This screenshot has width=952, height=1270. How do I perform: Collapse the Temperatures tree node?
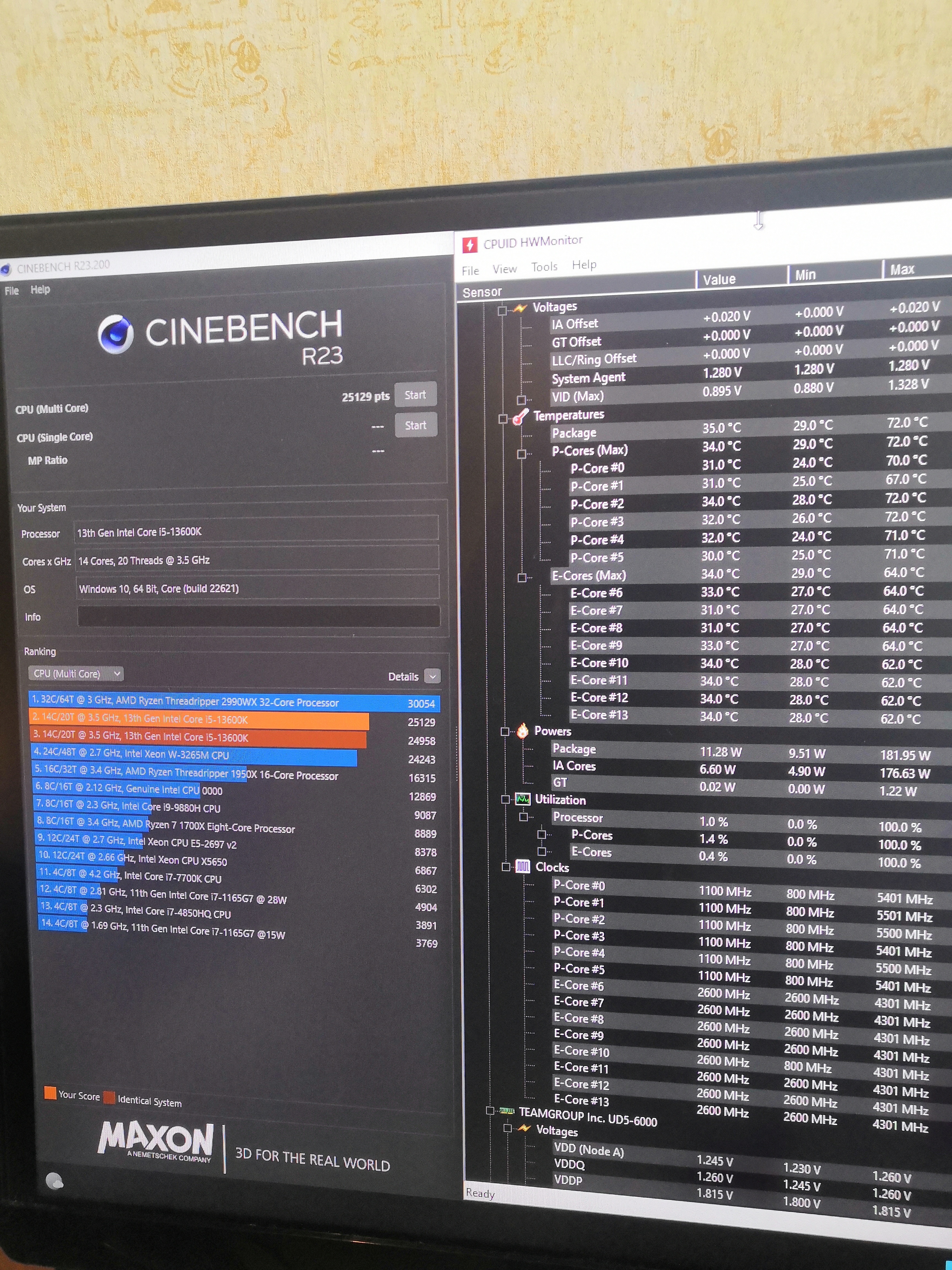click(503, 419)
